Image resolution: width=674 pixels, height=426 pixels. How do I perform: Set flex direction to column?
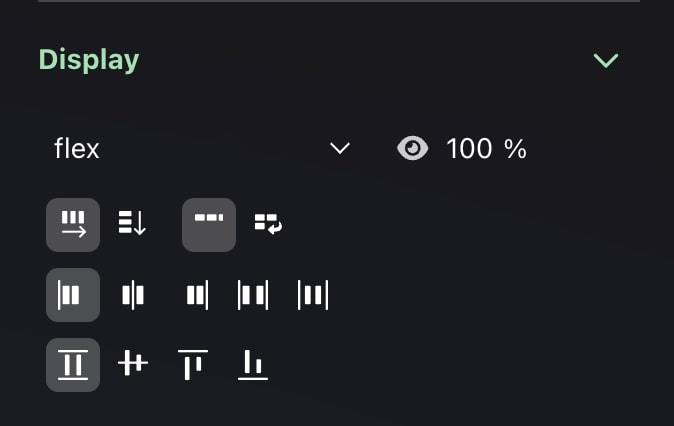(132, 224)
